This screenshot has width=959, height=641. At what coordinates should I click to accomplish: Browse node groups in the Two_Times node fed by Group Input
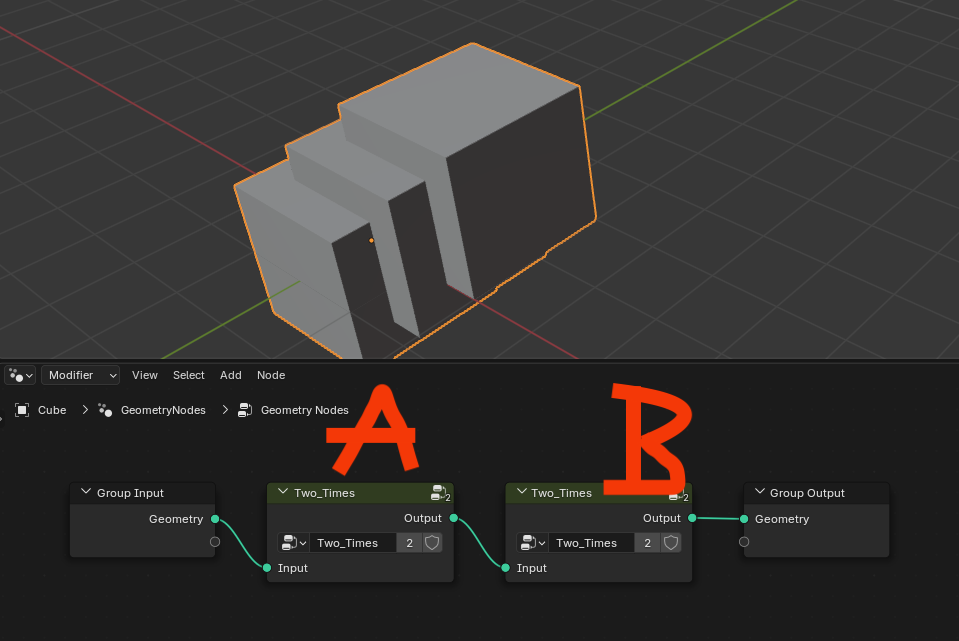[x=294, y=543]
